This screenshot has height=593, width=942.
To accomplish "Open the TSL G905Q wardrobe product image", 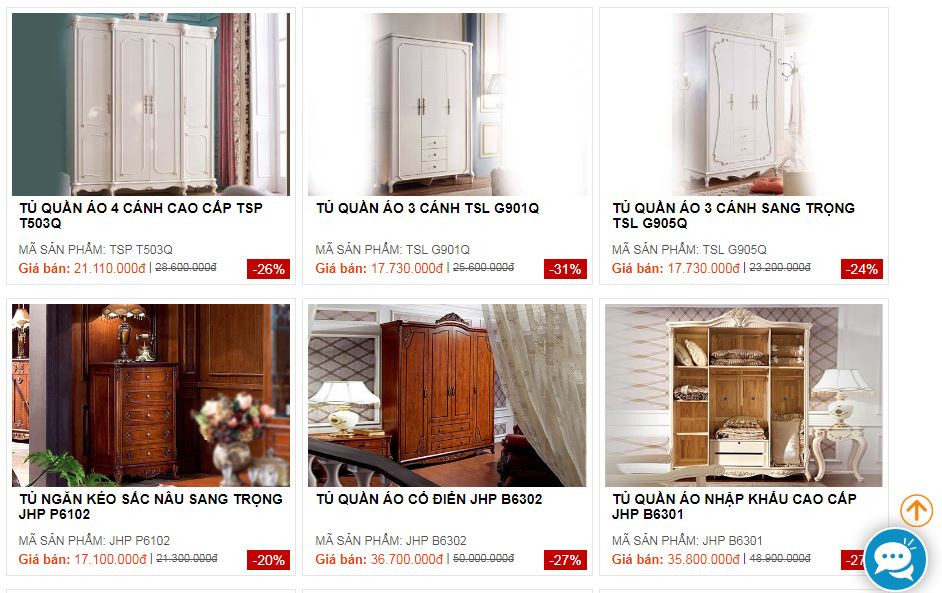I will pos(744,104).
